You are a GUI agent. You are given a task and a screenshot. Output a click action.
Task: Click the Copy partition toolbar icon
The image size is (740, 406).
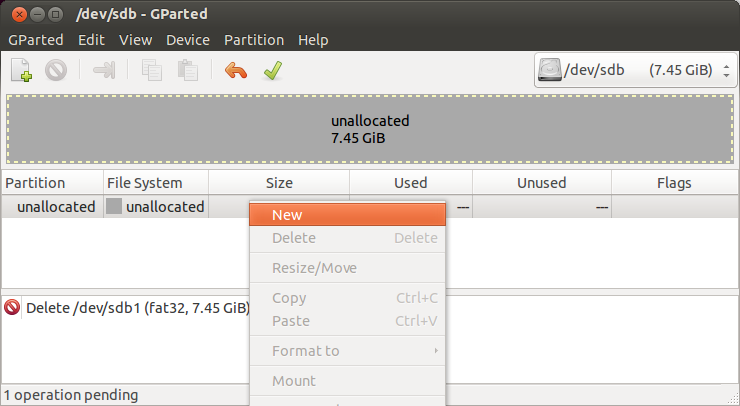click(152, 70)
